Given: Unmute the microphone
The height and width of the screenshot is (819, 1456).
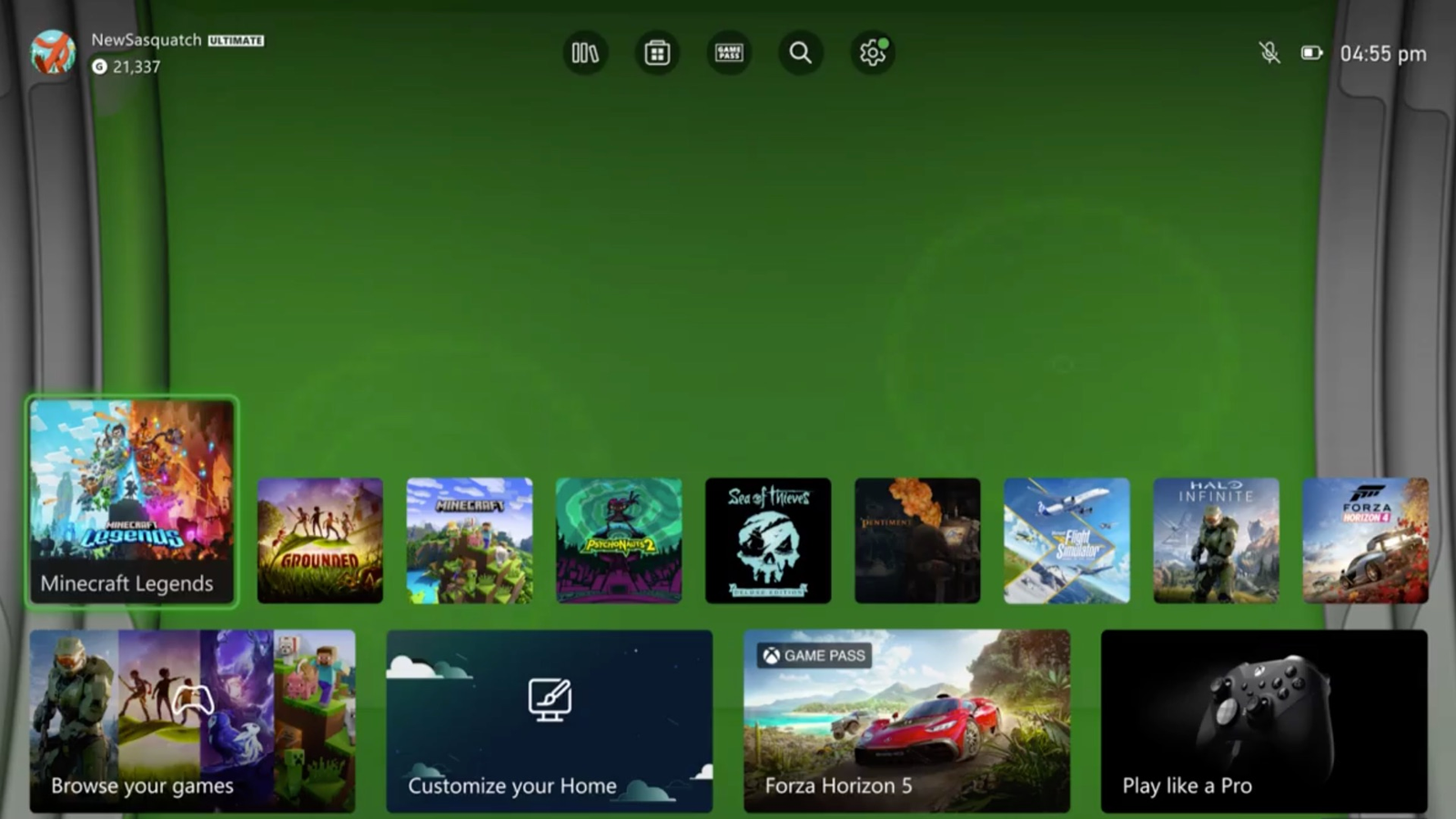Looking at the screenshot, I should click(x=1269, y=53).
